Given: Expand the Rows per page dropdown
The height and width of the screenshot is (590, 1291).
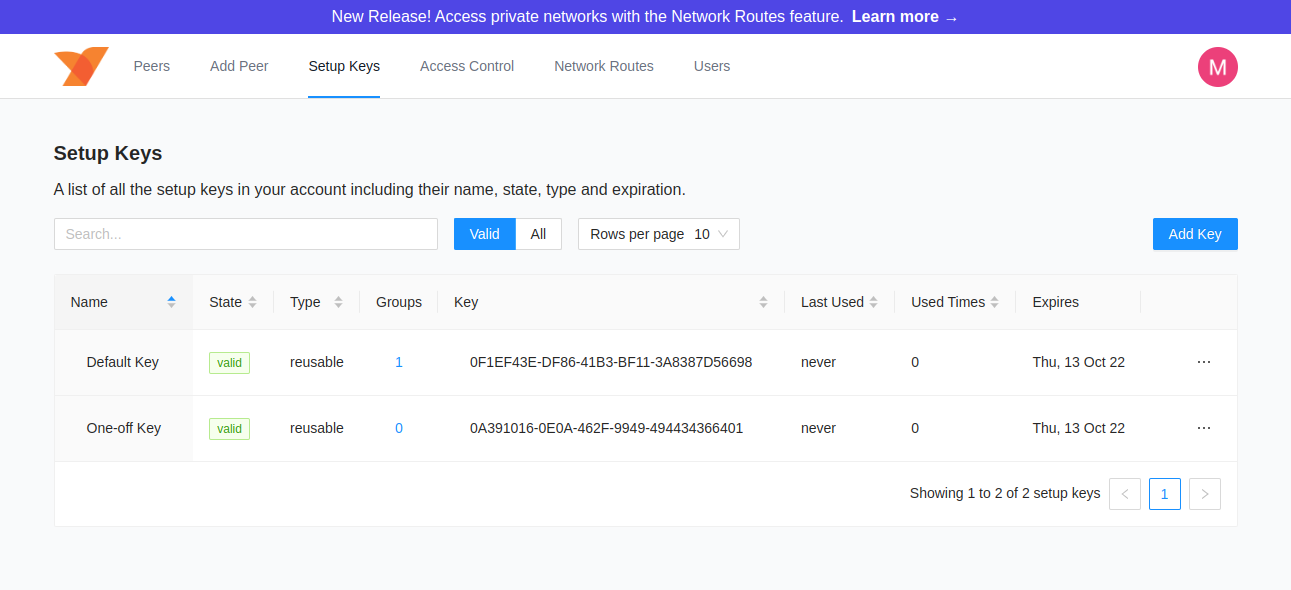Looking at the screenshot, I should pyautogui.click(x=658, y=234).
